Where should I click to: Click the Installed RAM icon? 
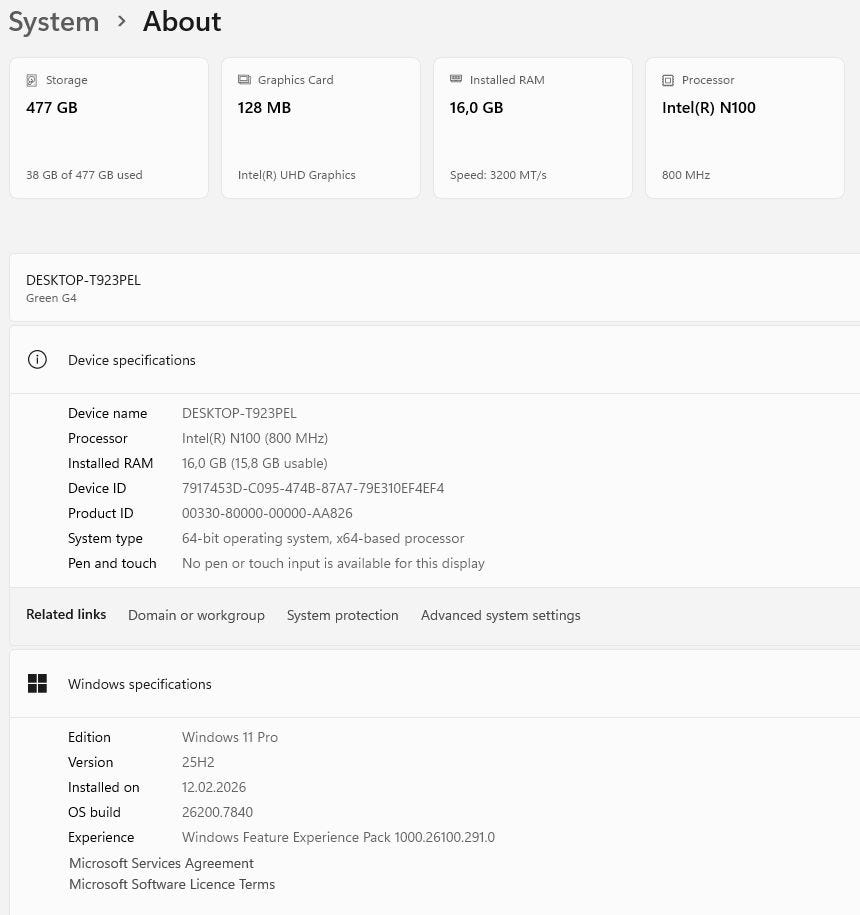(x=456, y=80)
